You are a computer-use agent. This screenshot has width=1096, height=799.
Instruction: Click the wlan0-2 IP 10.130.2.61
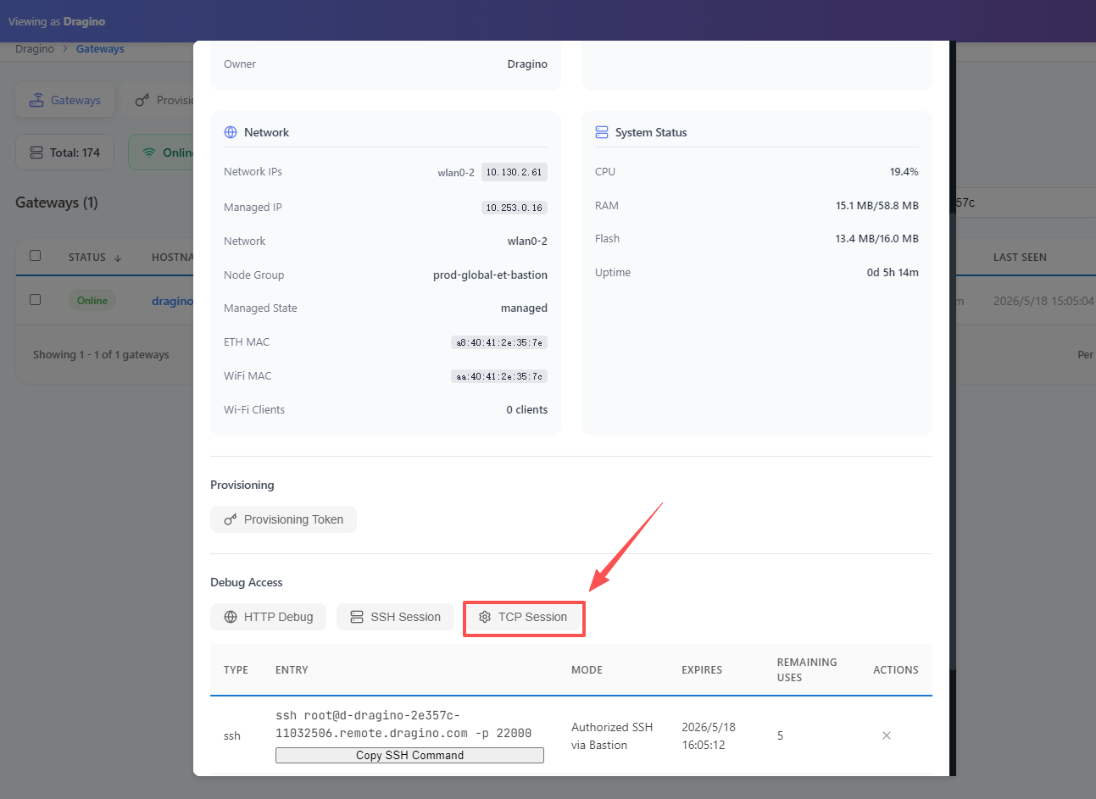click(x=514, y=173)
